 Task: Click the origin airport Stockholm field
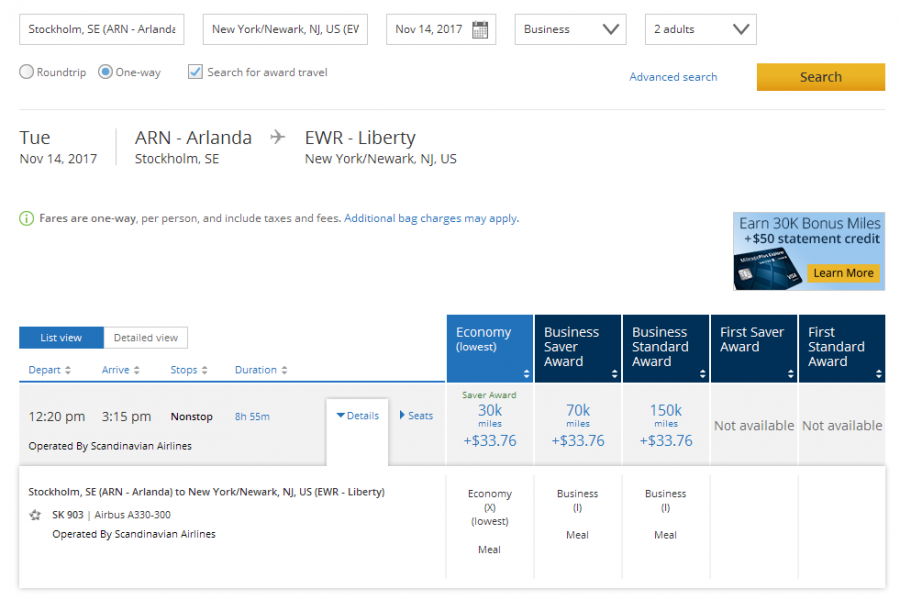[101, 30]
